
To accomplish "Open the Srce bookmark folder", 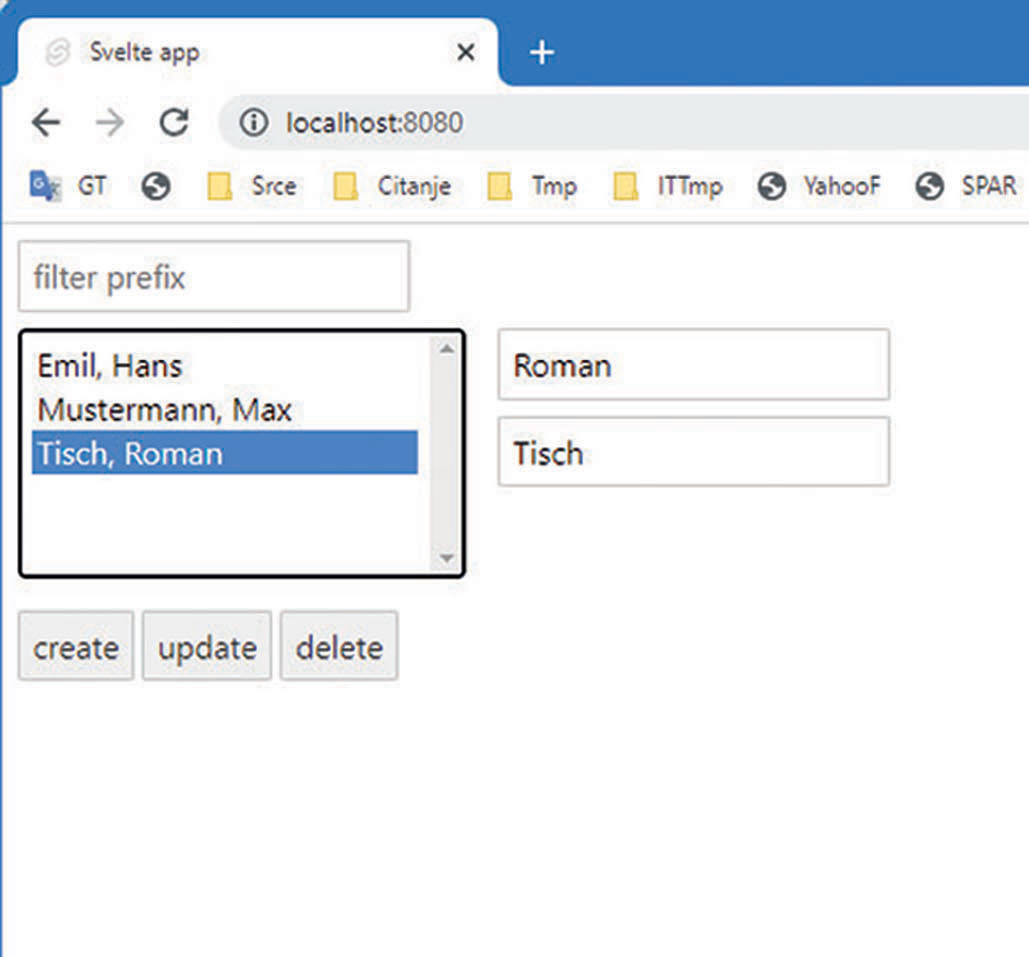I will pyautogui.click(x=252, y=186).
